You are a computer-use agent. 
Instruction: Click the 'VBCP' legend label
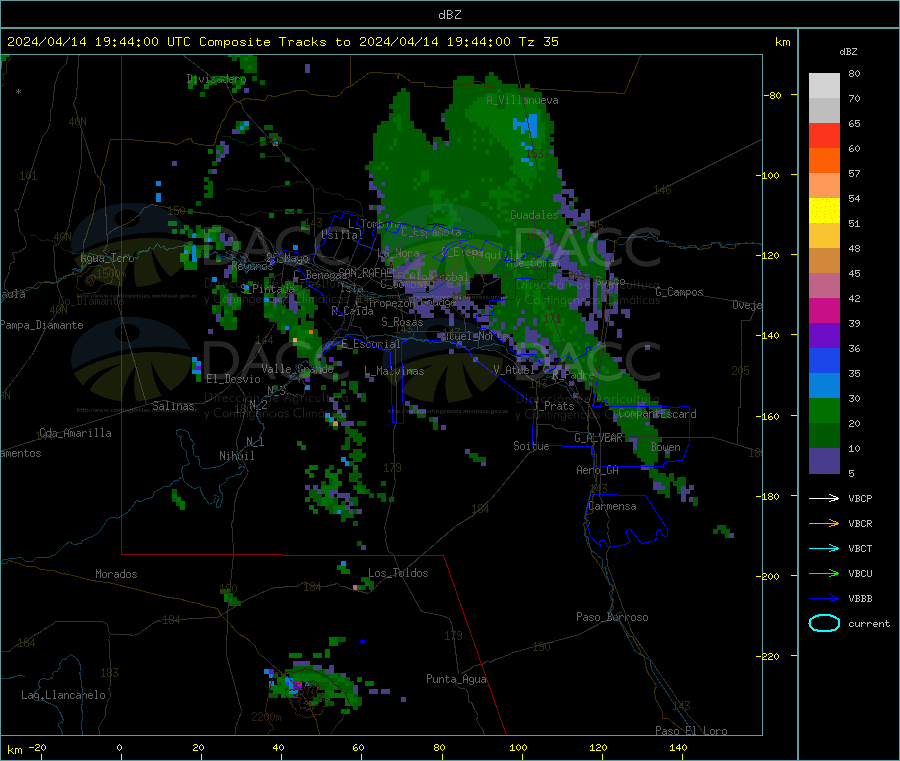860,498
